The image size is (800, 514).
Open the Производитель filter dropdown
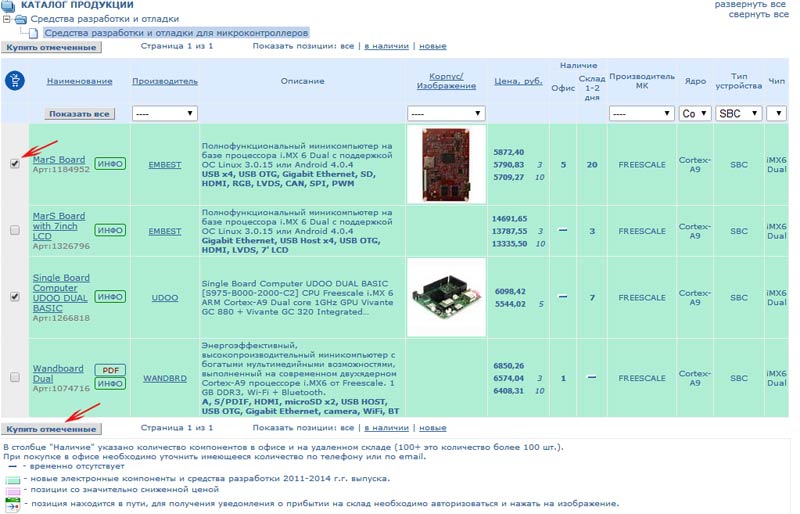[164, 114]
